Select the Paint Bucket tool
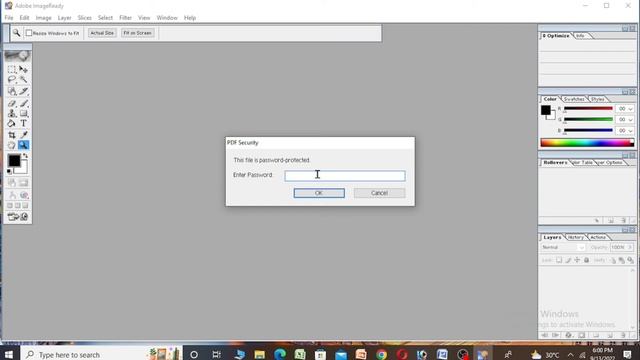640x360 pixels. click(x=12, y=123)
